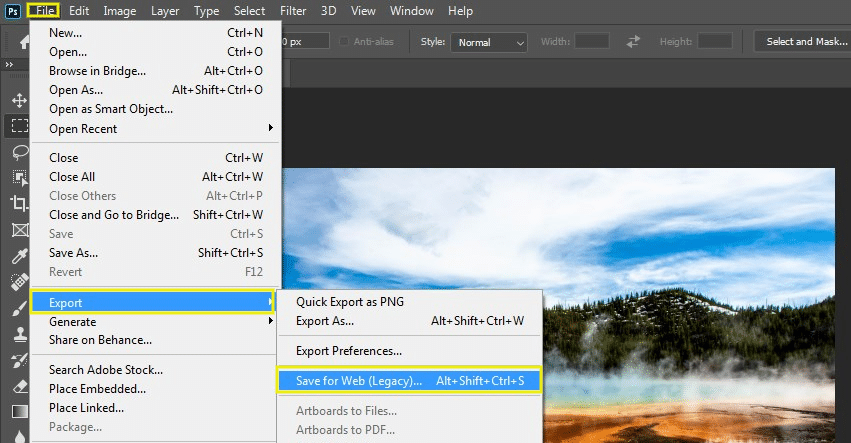Click the feather px input field
Screen dimensions: 851x443
(x=305, y=41)
